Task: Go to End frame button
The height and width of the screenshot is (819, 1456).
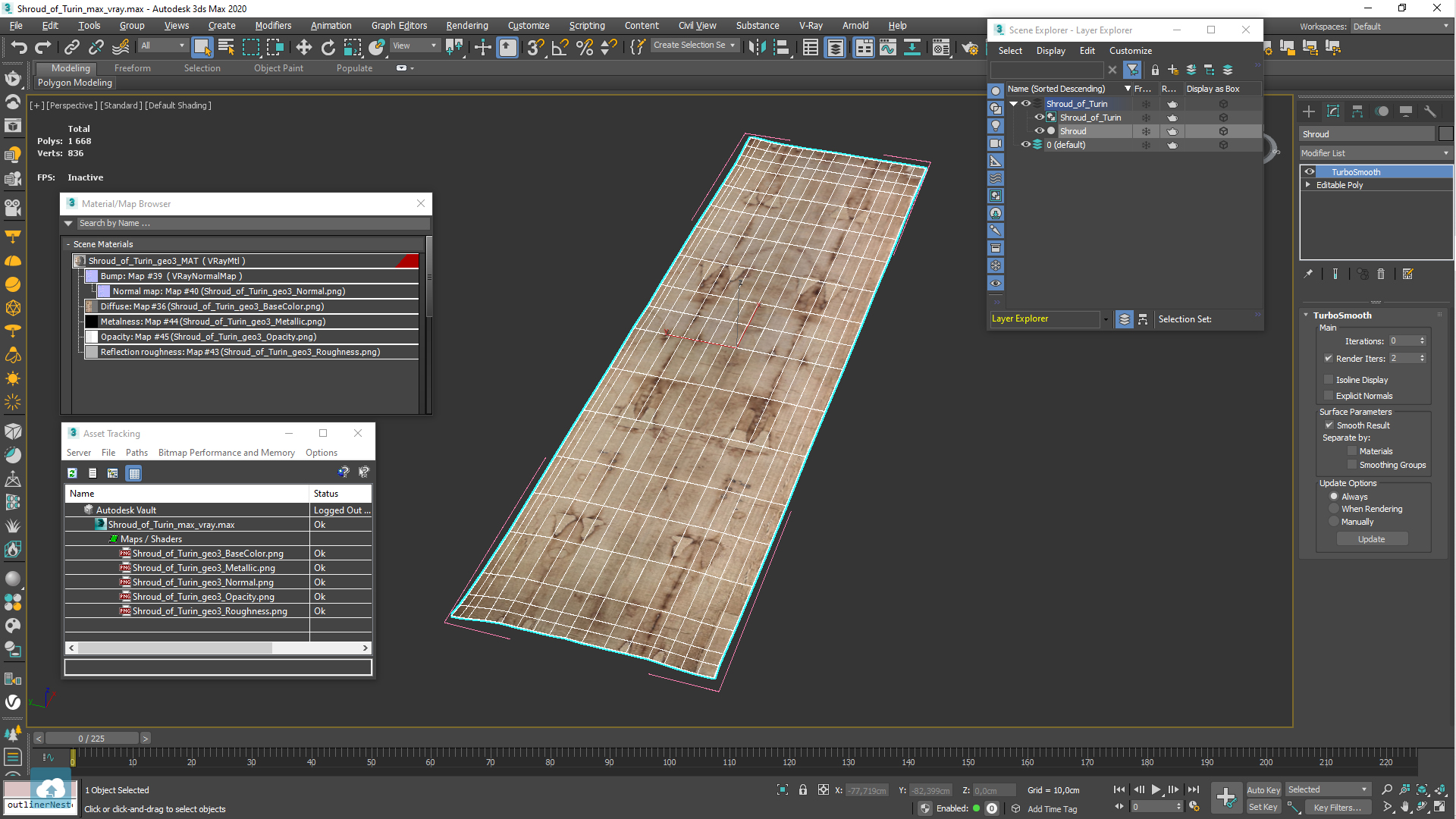Action: point(1194,789)
